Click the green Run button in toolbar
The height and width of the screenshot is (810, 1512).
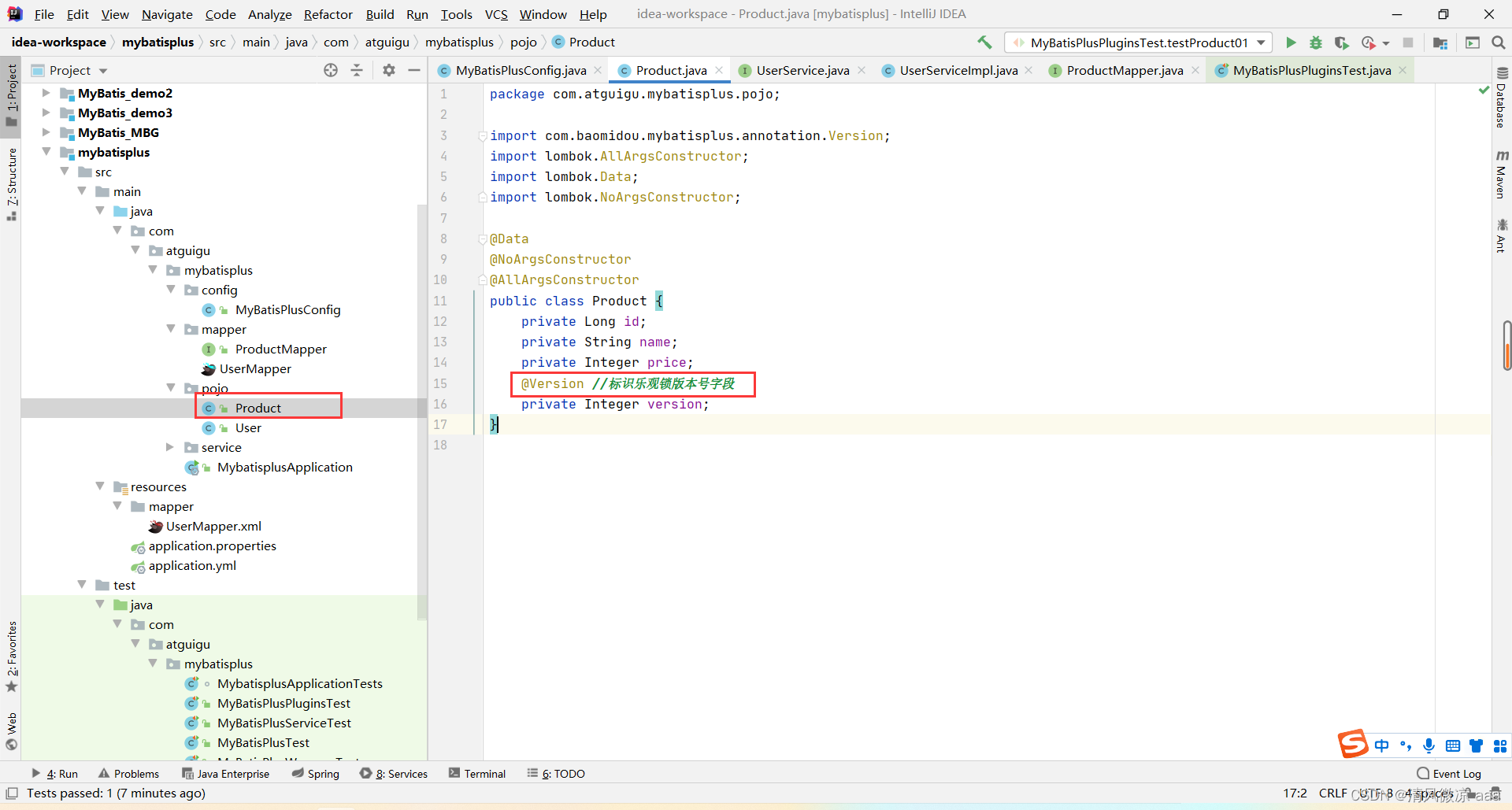point(1291,43)
